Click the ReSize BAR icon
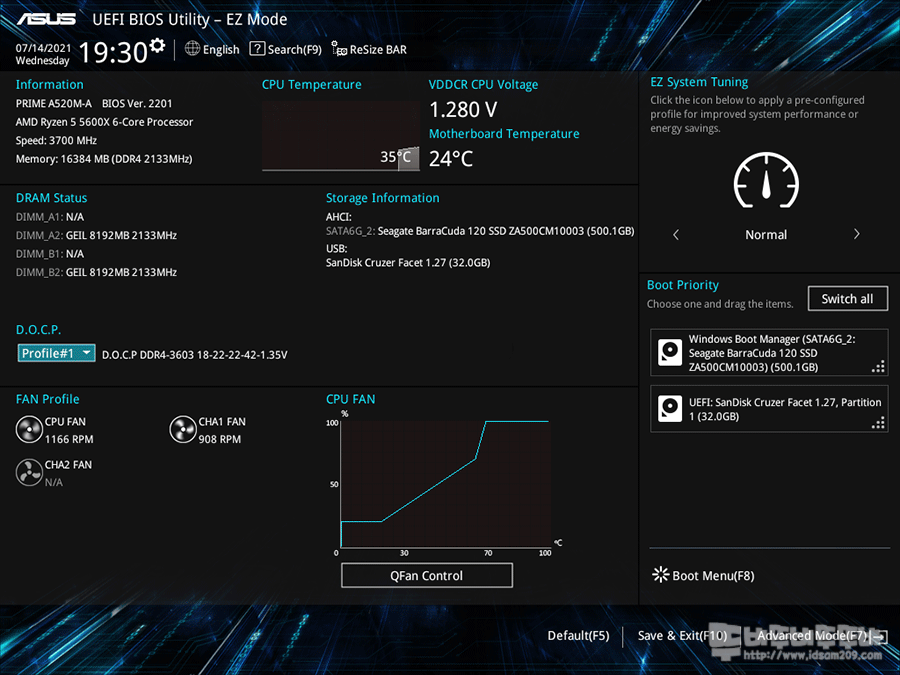Screen dimensions: 900x675 coord(339,49)
